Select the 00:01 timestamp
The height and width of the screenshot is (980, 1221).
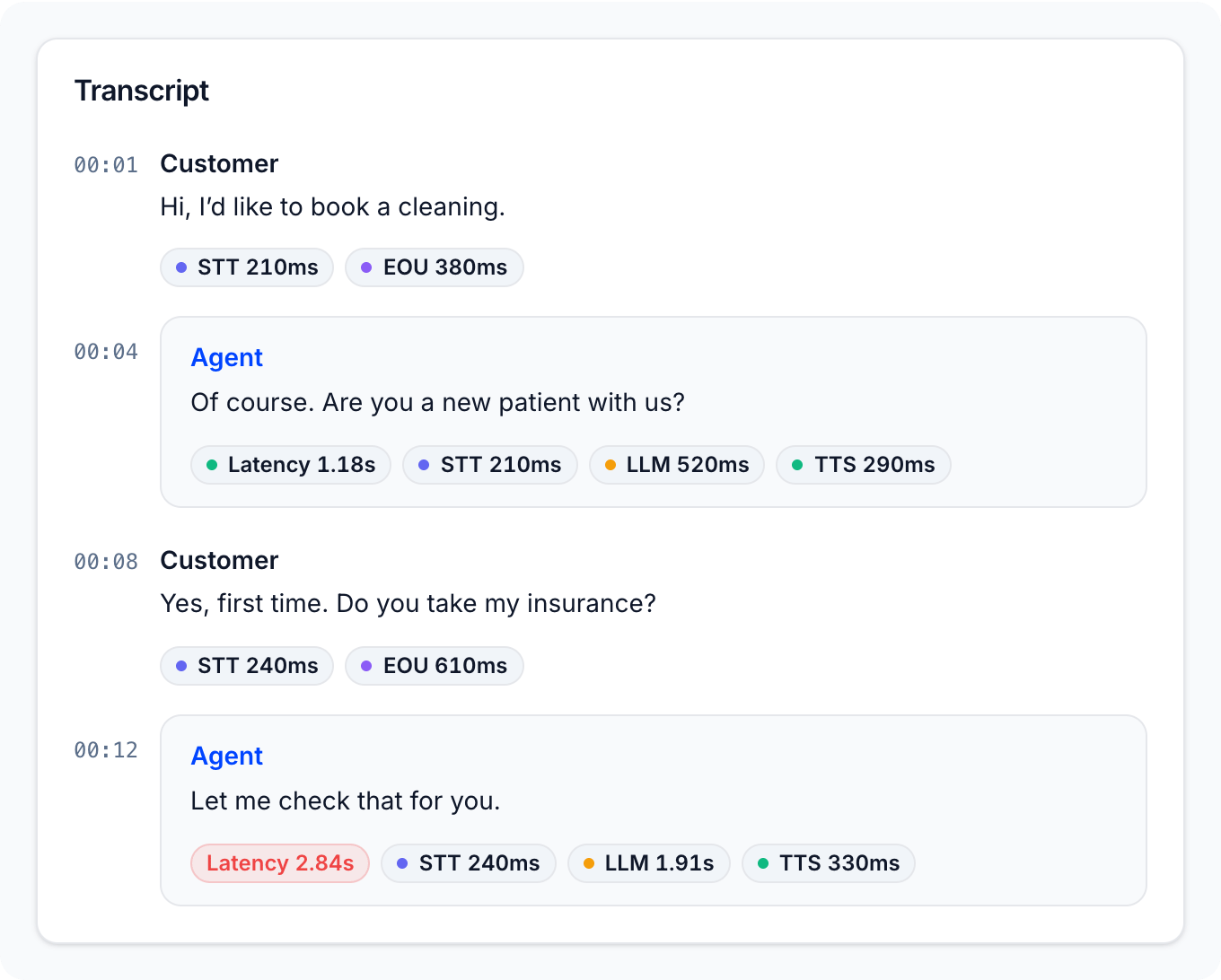[106, 165]
